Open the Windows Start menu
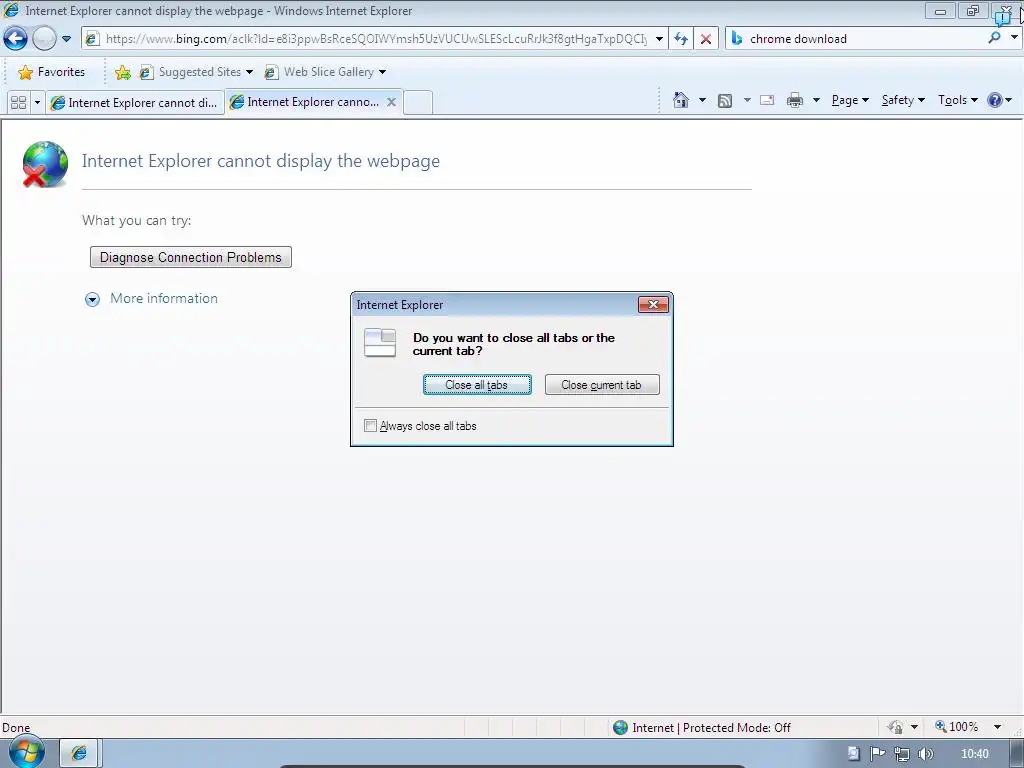 [x=26, y=753]
